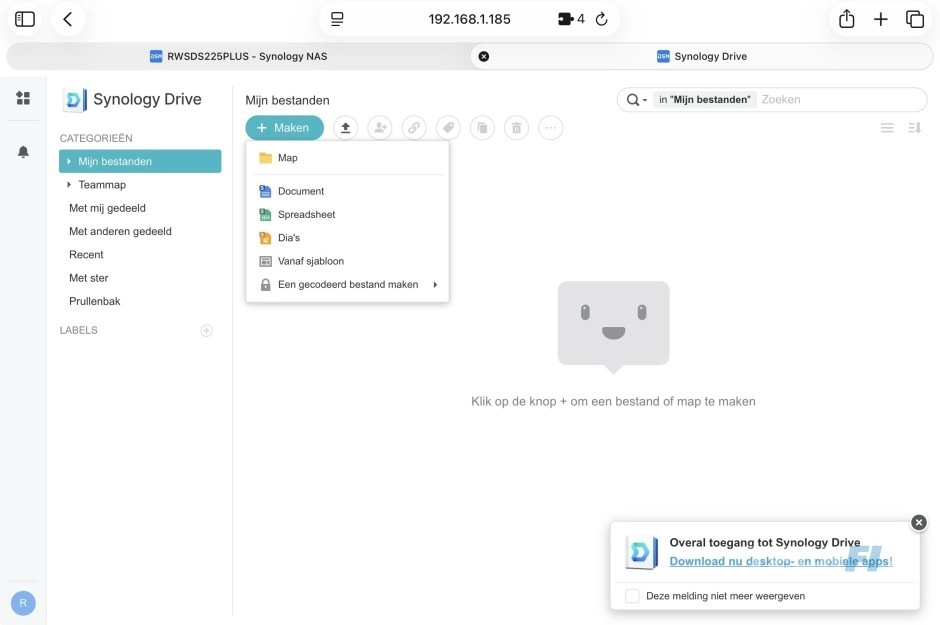Click the Maken create button
This screenshot has height=625, width=940.
(x=284, y=128)
